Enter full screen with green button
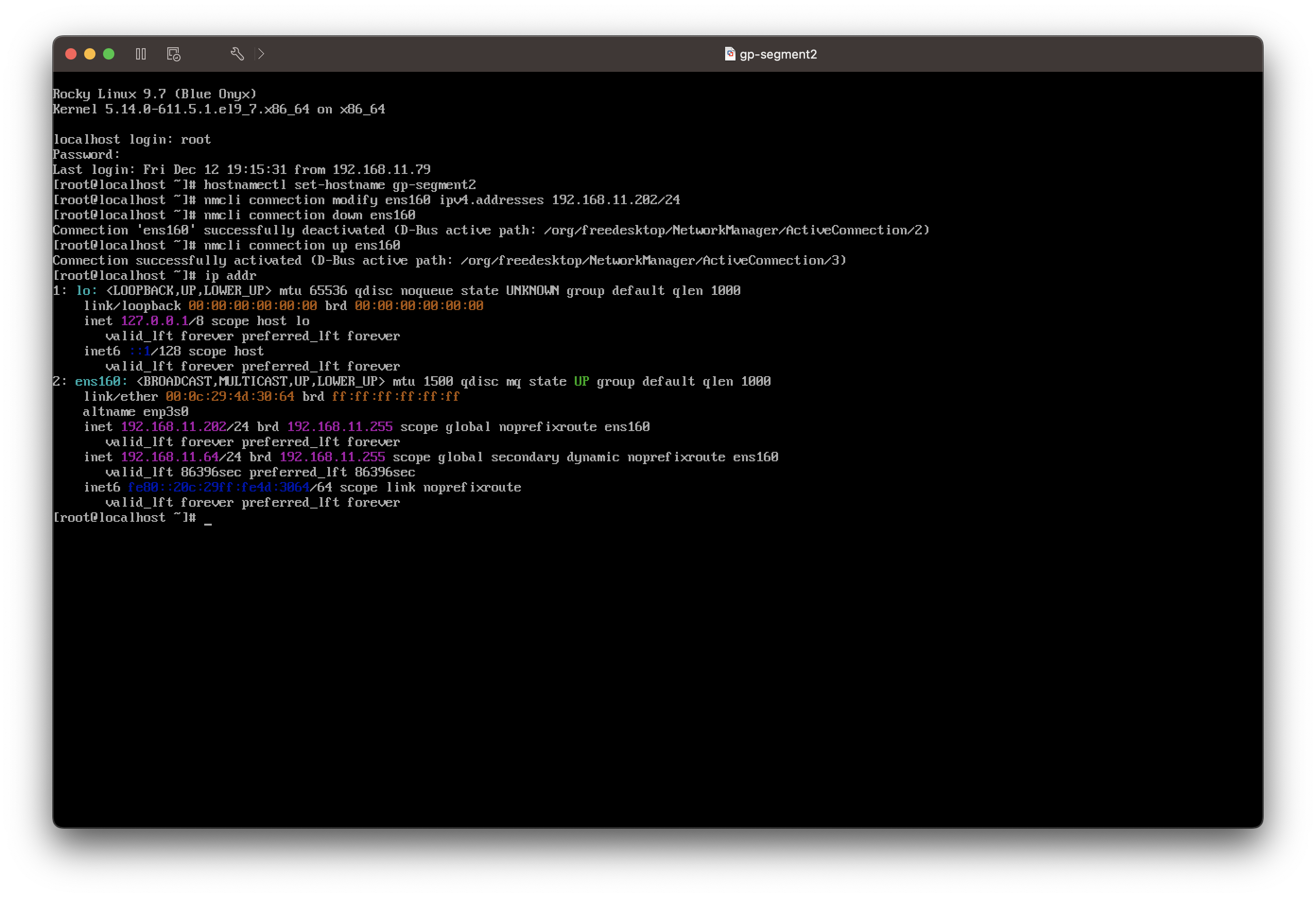This screenshot has width=1316, height=898. (109, 54)
